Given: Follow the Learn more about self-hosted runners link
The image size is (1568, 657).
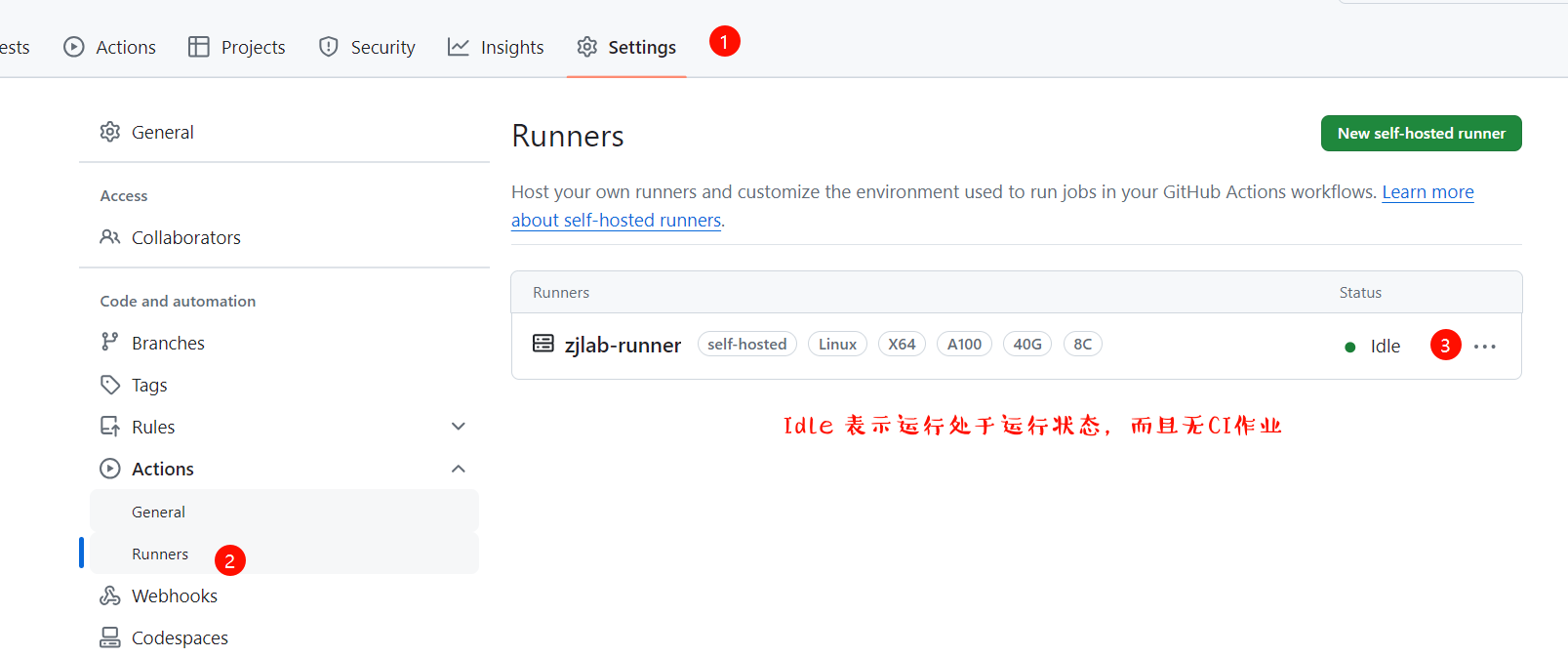Looking at the screenshot, I should pos(1427,192).
